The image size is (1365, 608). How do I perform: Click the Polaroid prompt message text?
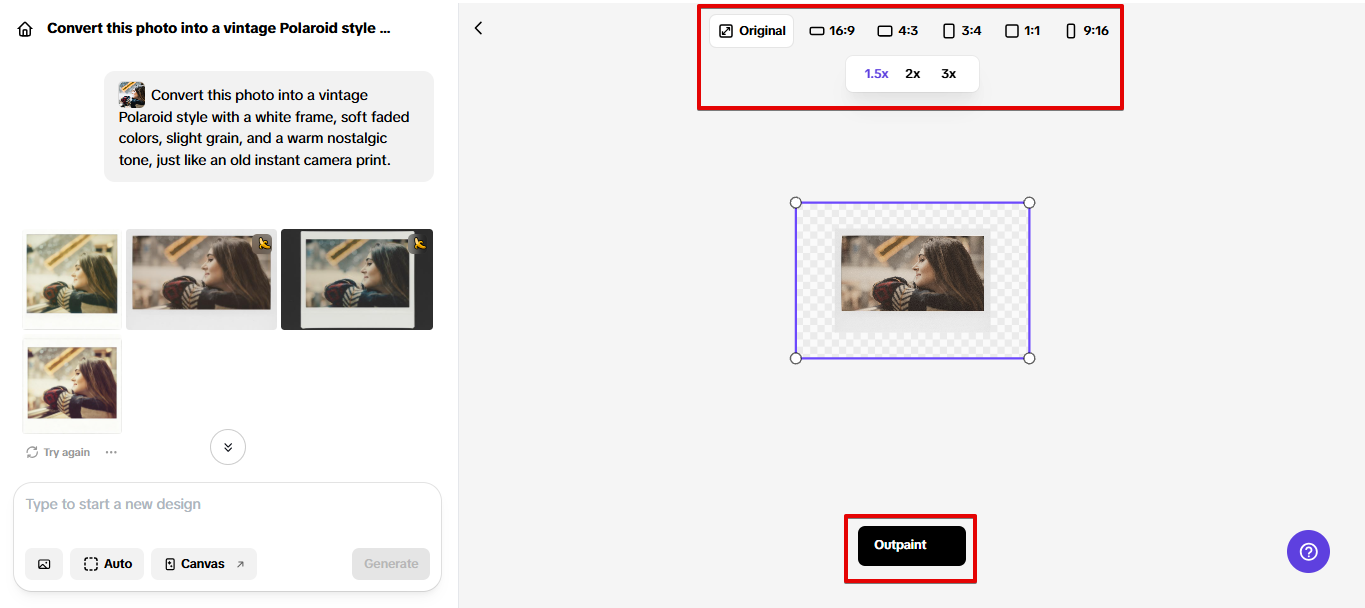pos(265,127)
